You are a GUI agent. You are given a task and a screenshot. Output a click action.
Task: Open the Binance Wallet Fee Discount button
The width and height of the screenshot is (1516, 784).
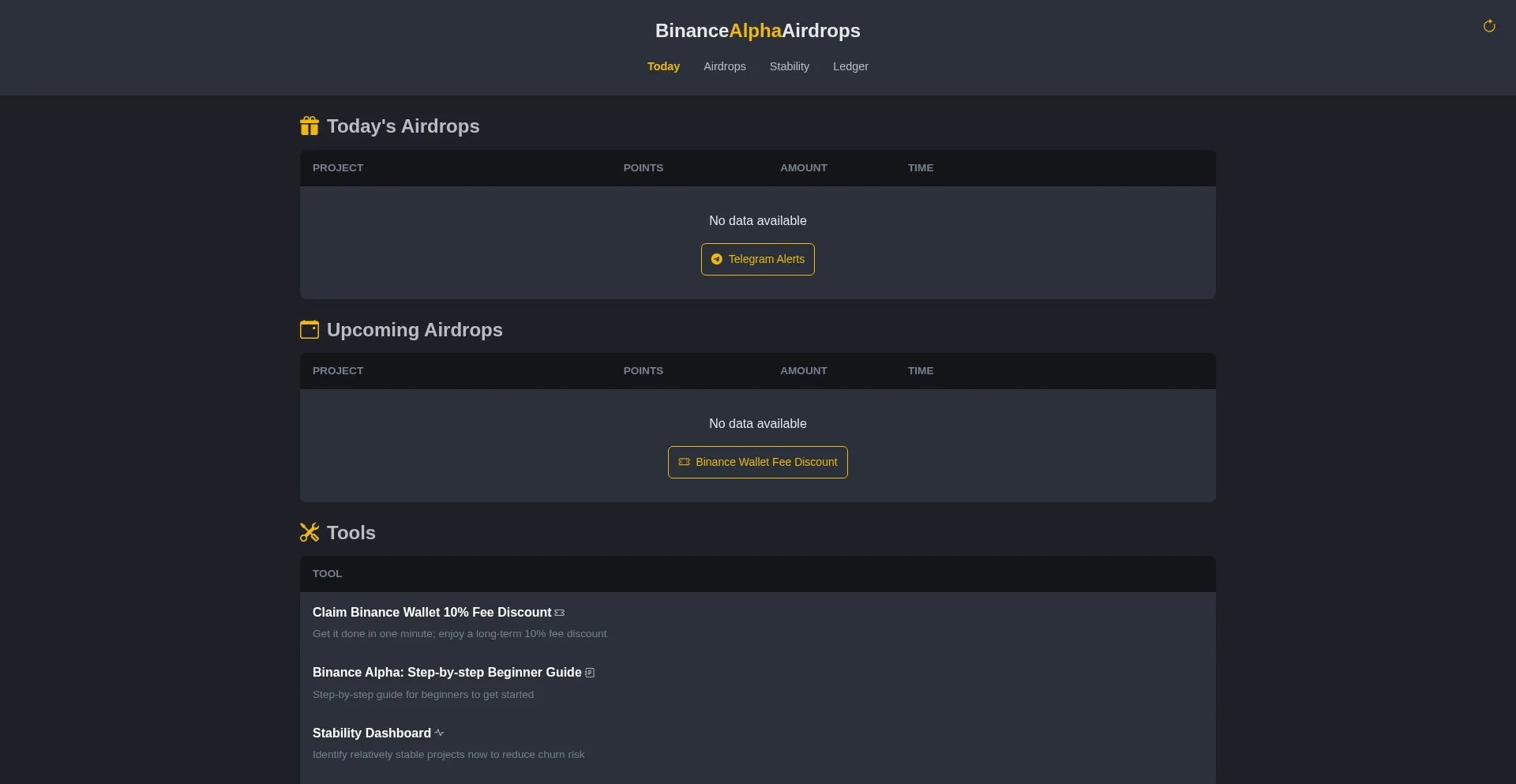click(758, 462)
